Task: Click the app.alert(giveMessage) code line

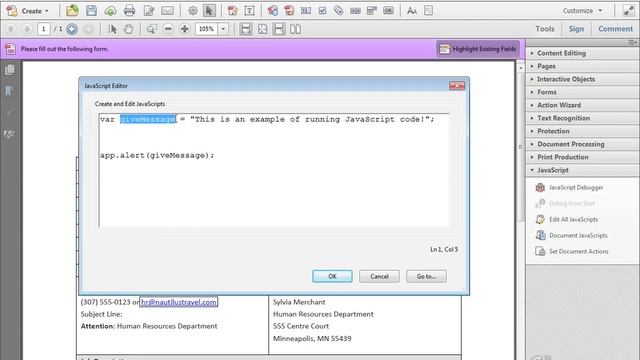Action: [157, 156]
